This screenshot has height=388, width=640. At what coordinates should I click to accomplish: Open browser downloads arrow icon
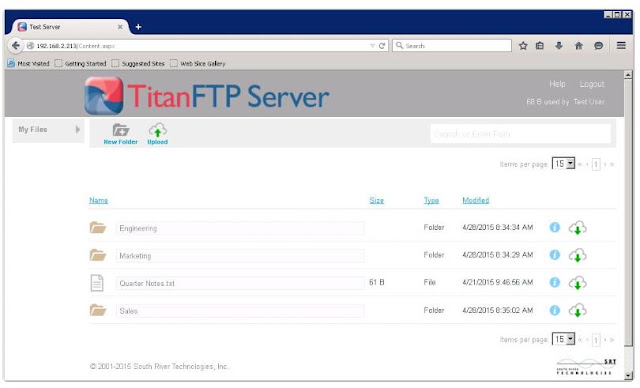559,46
